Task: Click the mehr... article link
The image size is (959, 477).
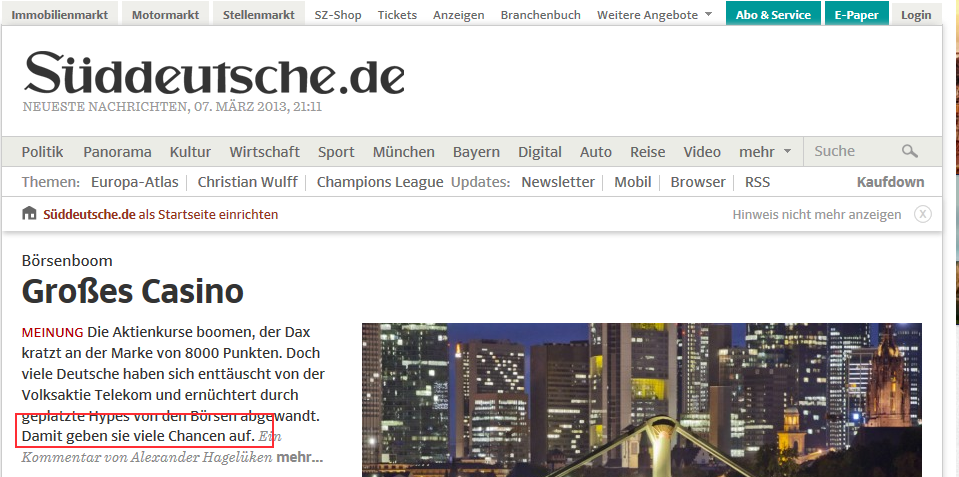Action: click(299, 457)
